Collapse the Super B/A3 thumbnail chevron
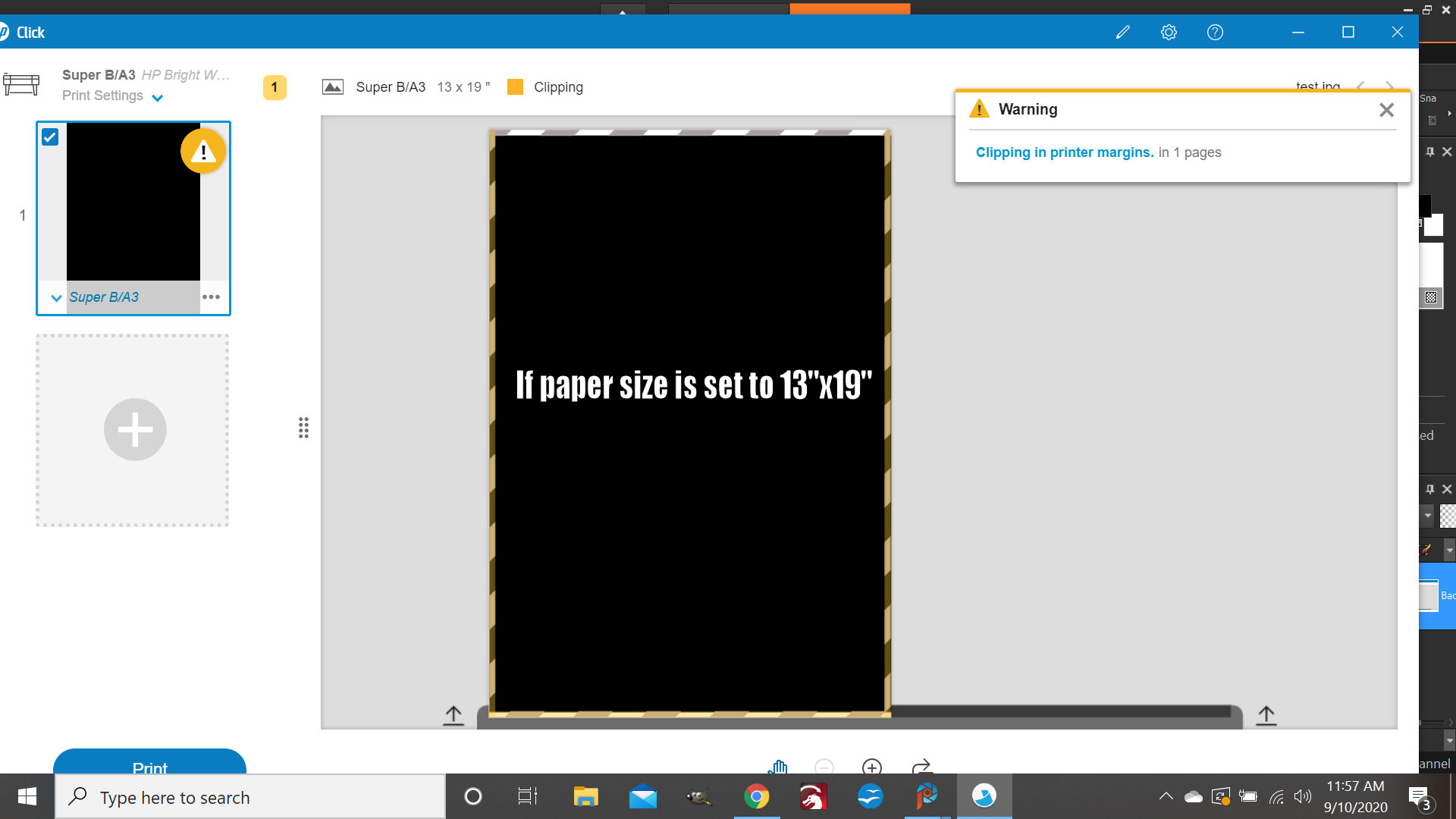1456x819 pixels. [55, 297]
